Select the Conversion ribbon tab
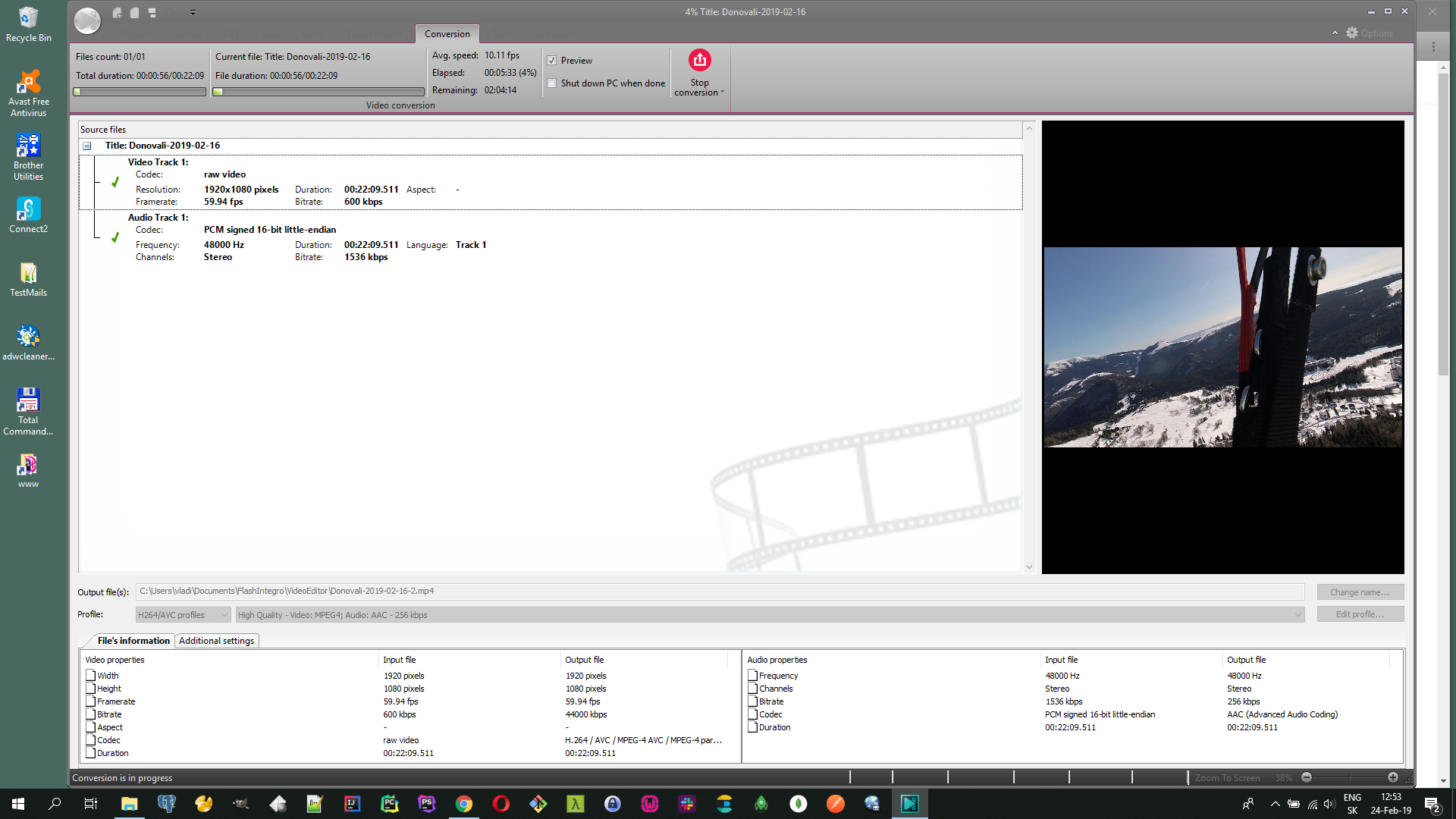This screenshot has width=1456, height=819. coord(447,34)
